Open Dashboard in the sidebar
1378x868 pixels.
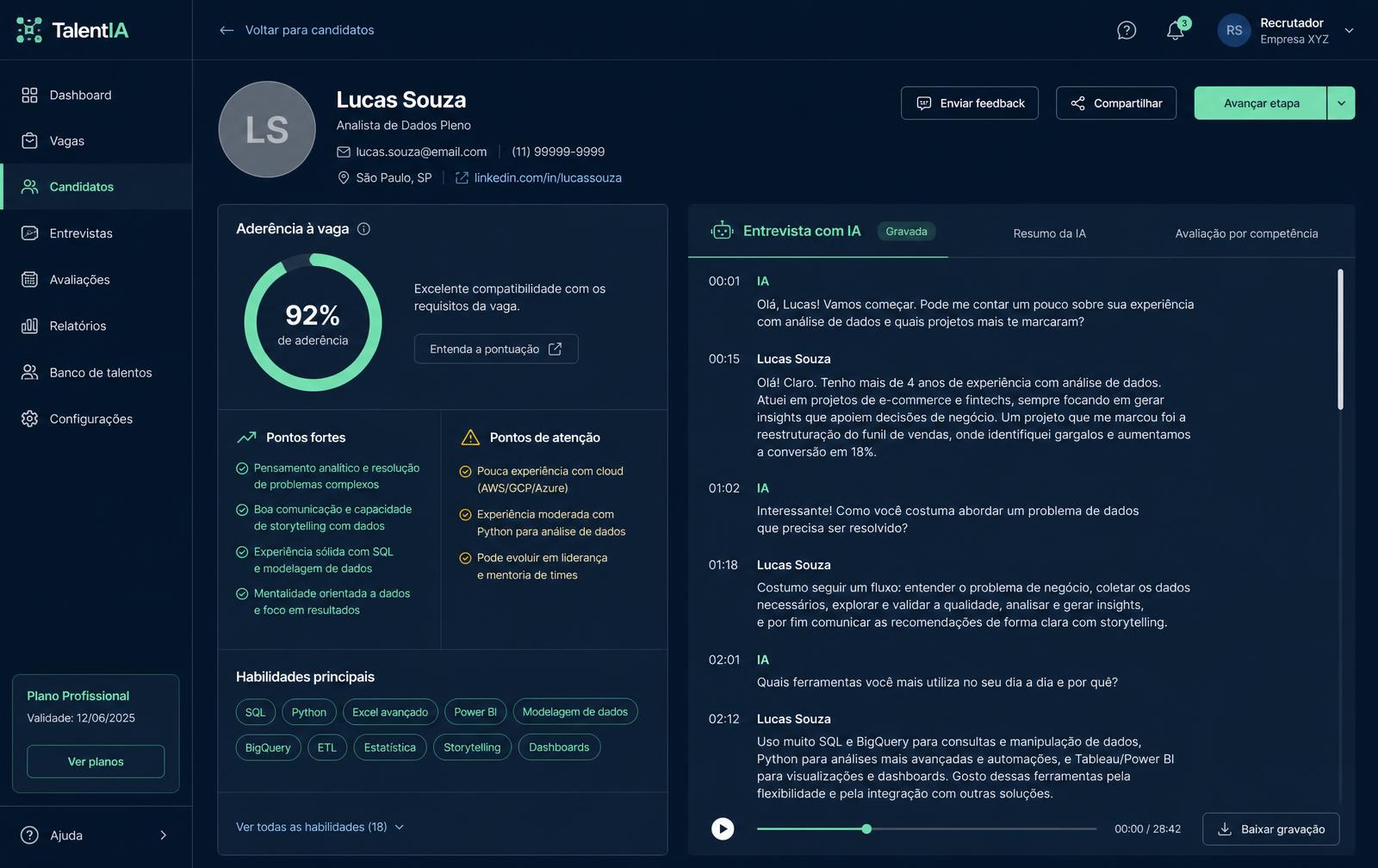coord(96,95)
